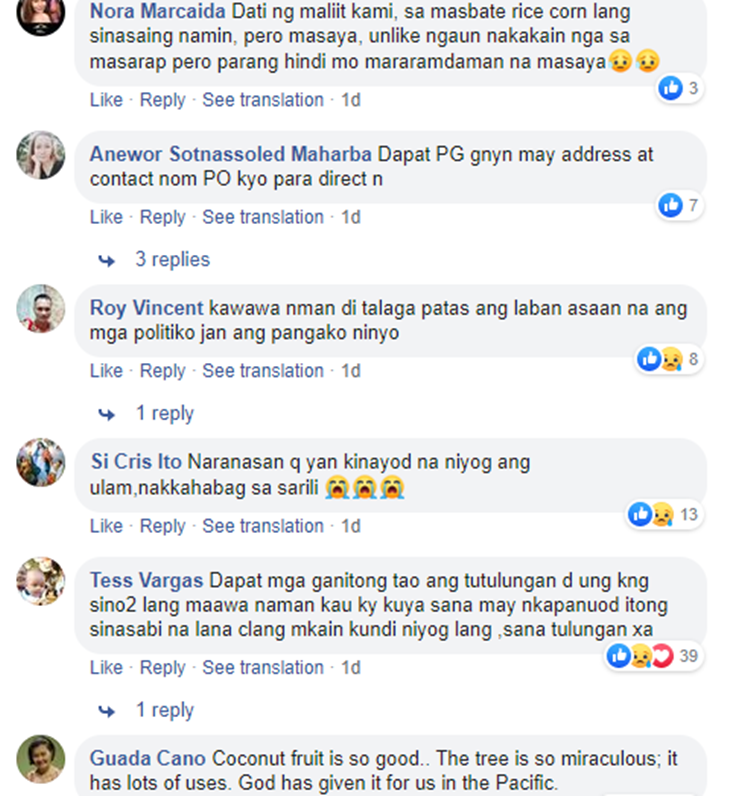Viewport: 750px width, 796px height.
Task: Open Nora Marcaida's profile picture
Action: (41, 14)
